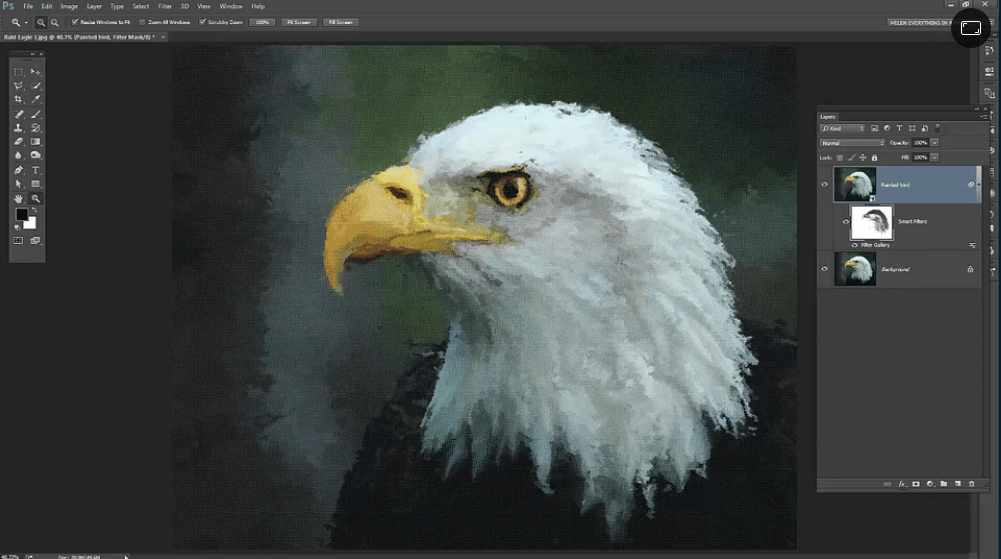Open the blend mode Normal dropdown
The width and height of the screenshot is (1001, 559).
[x=852, y=143]
